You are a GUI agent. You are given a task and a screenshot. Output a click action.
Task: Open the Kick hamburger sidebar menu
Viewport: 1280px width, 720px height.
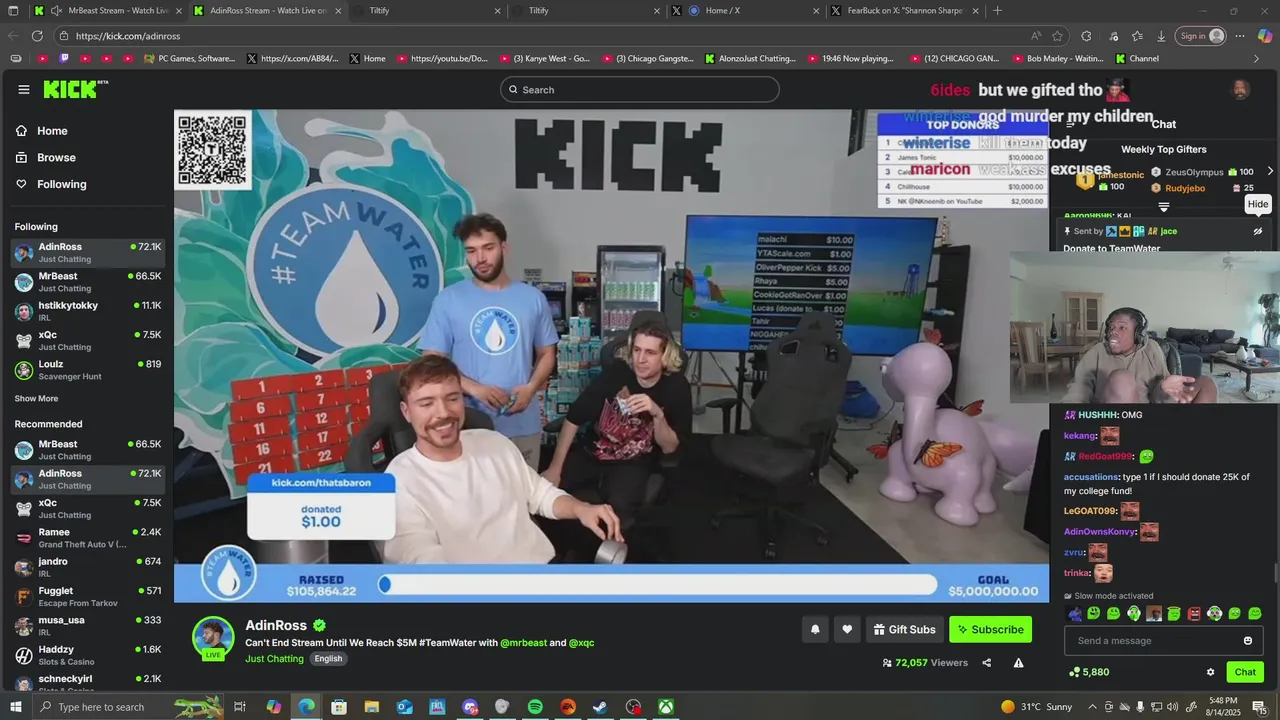(23, 90)
